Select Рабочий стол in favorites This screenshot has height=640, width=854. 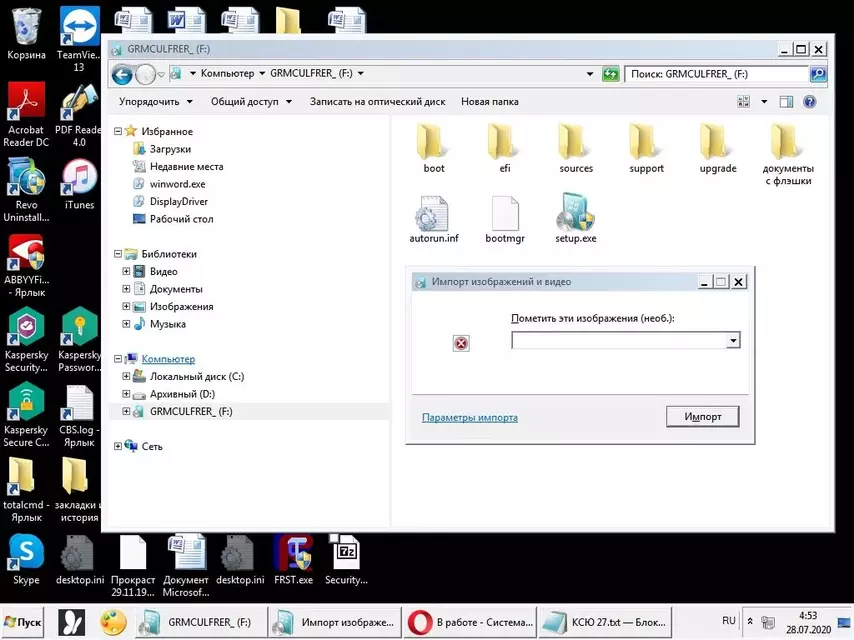tap(173, 218)
